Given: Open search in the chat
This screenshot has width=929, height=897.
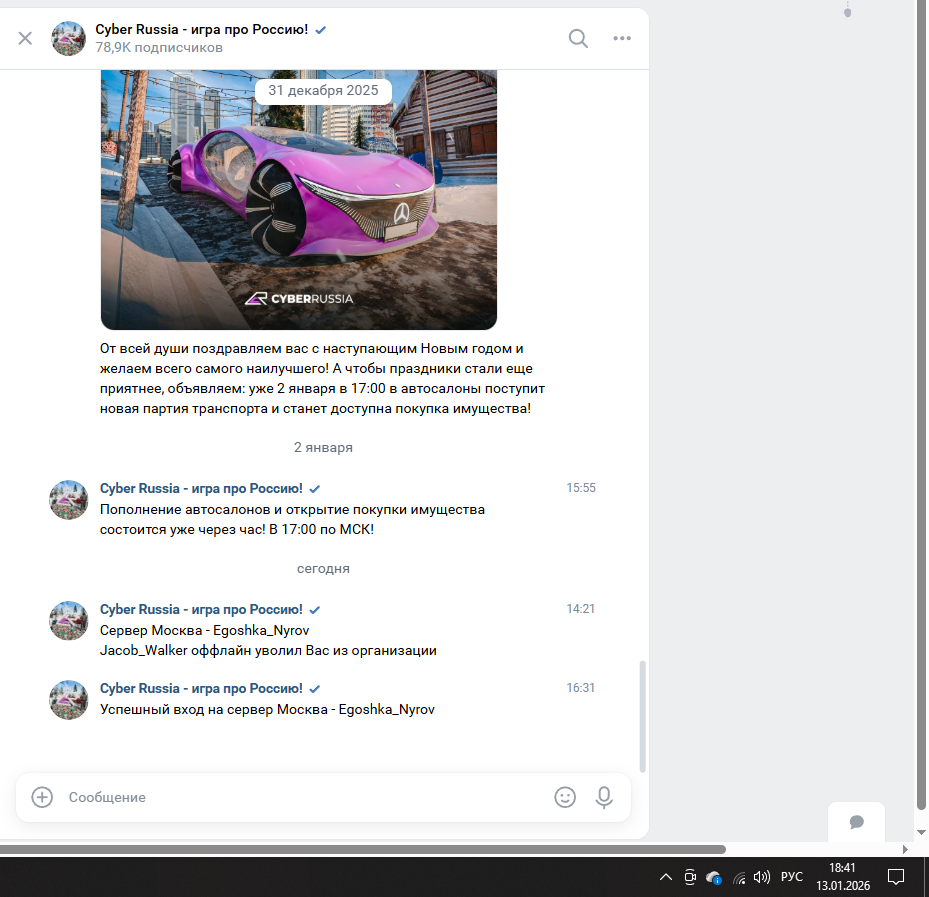Looking at the screenshot, I should tap(578, 39).
